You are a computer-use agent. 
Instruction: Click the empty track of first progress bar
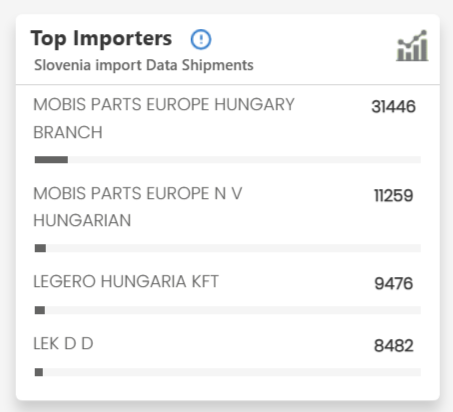(x=244, y=160)
